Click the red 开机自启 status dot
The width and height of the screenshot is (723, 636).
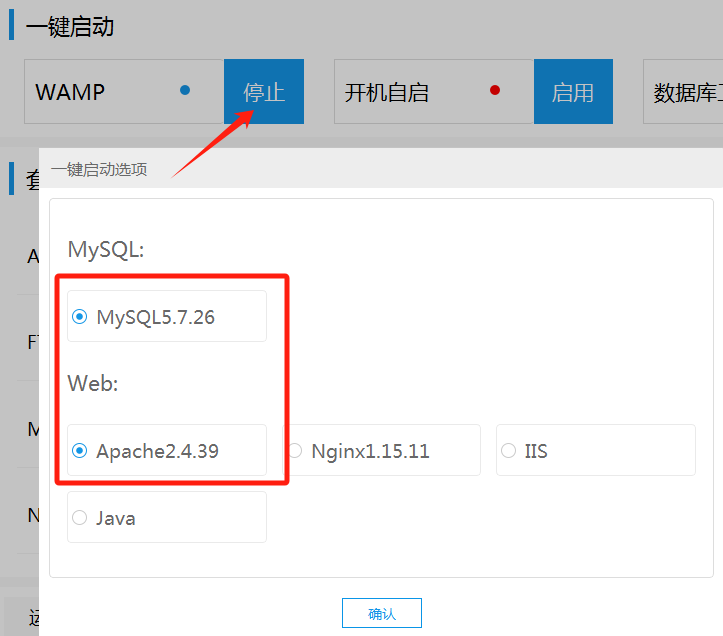pos(495,90)
